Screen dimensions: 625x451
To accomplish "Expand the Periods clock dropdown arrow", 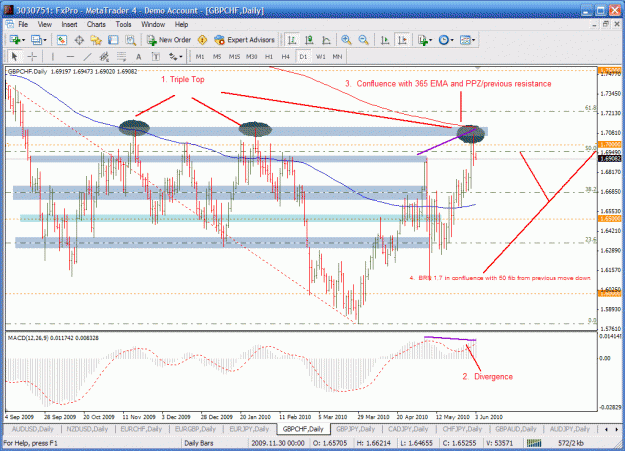I will [452, 40].
